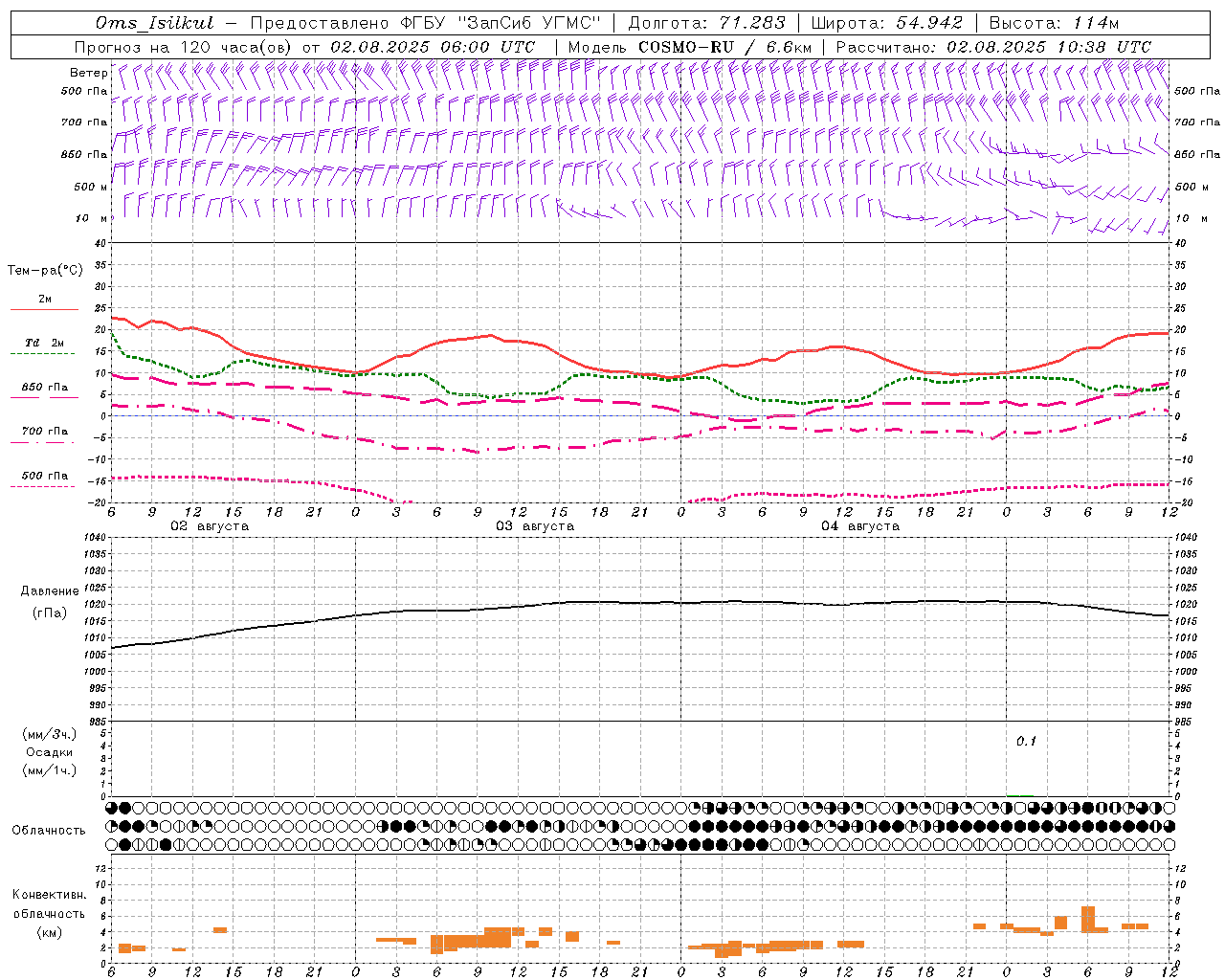Click the dashed line sample under Td 2м
Image resolution: width=1225 pixels, height=980 pixels.
[x=42, y=354]
